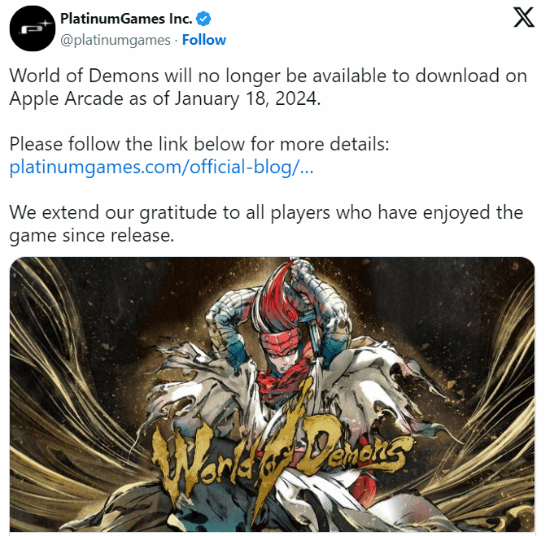Open the platinumgames.com official-blog link
This screenshot has height=536, width=550.
tap(161, 167)
